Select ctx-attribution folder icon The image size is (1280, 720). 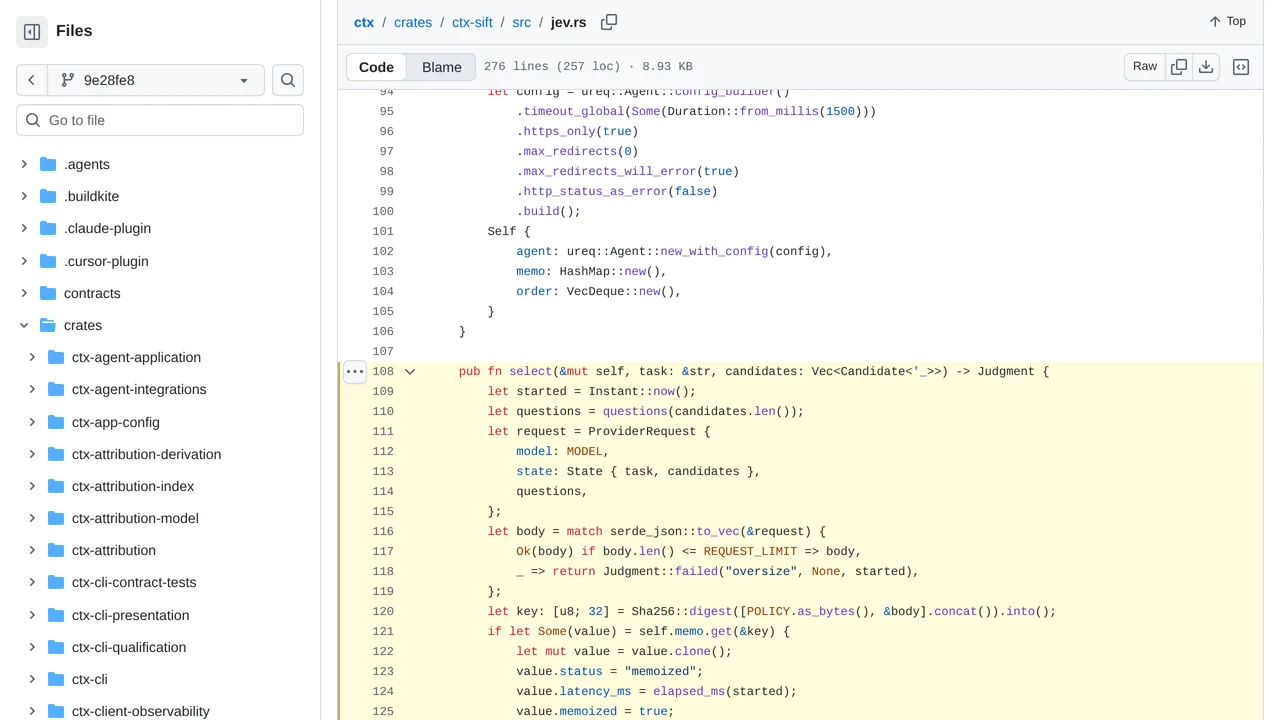pos(56,550)
